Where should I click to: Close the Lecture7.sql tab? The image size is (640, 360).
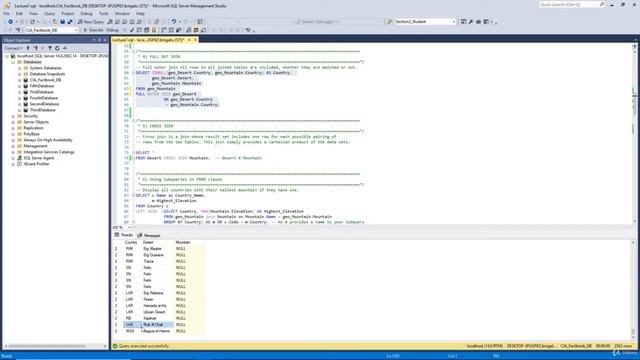click(195, 40)
